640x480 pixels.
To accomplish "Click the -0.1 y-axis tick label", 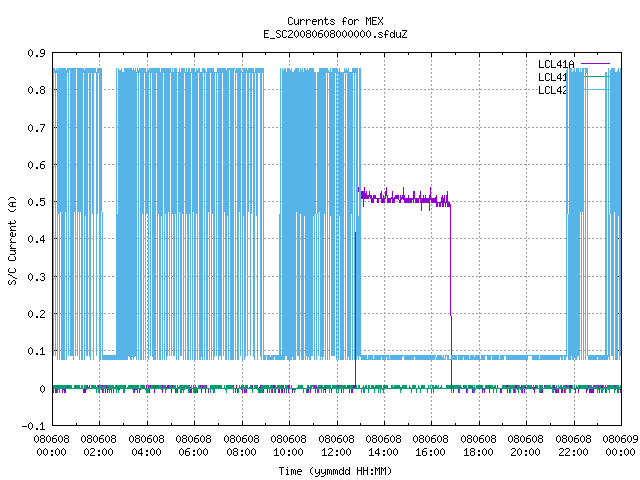I will (x=33, y=426).
